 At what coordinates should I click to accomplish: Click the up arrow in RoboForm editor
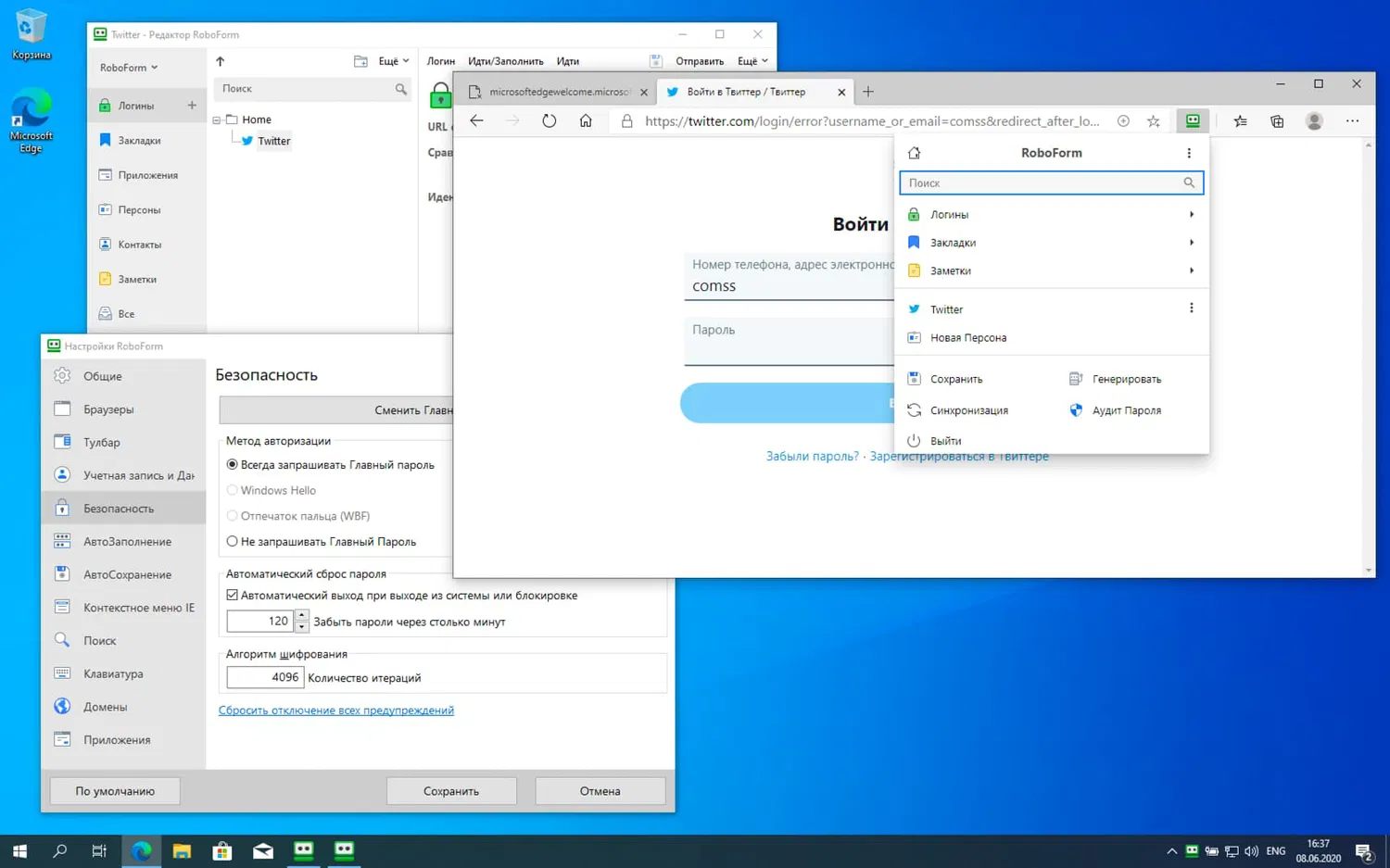coord(220,61)
